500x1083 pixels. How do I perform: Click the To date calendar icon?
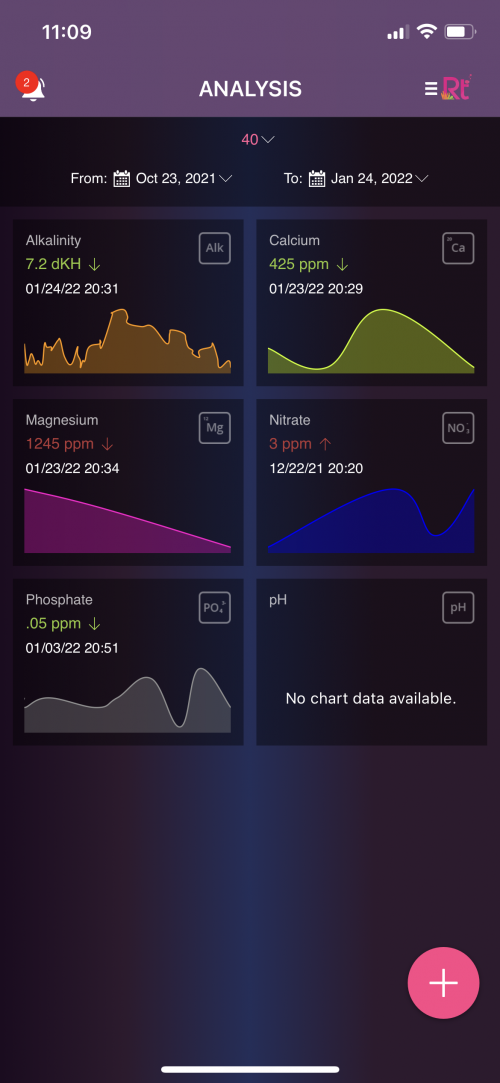(x=317, y=178)
